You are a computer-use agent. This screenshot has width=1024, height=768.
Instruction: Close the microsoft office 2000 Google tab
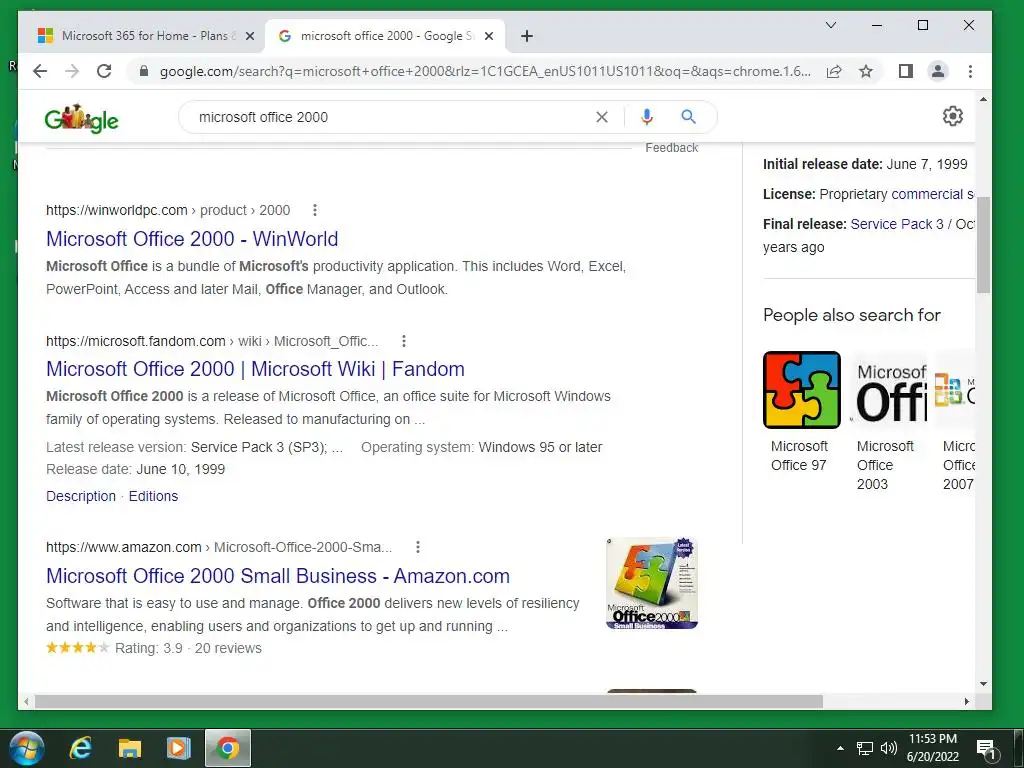coord(488,37)
